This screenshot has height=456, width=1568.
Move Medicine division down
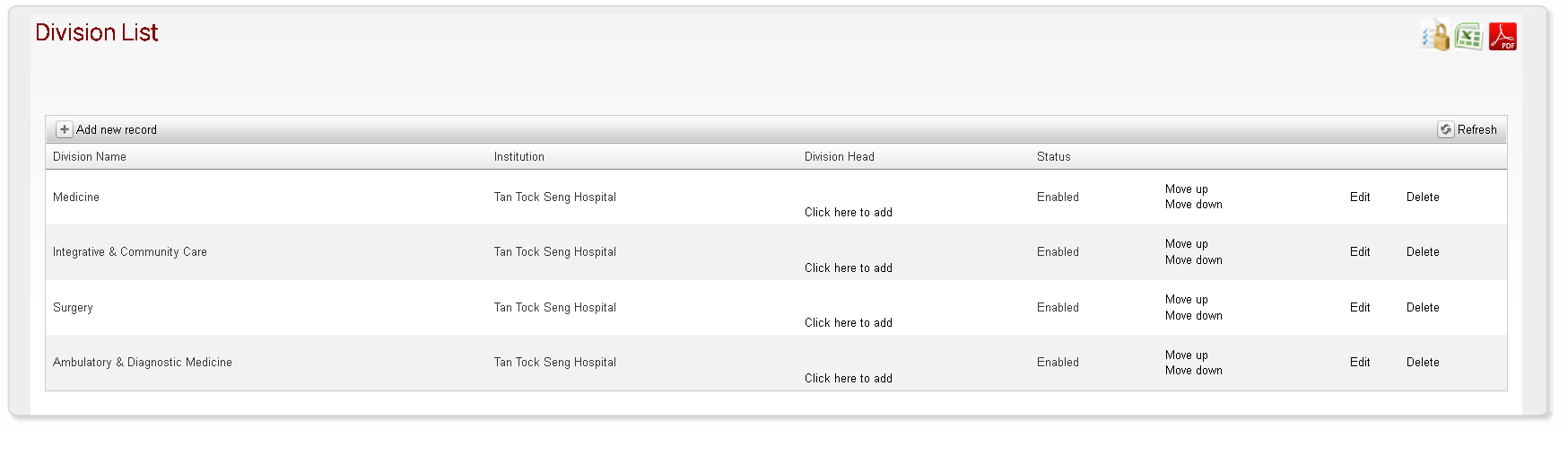(x=1194, y=205)
